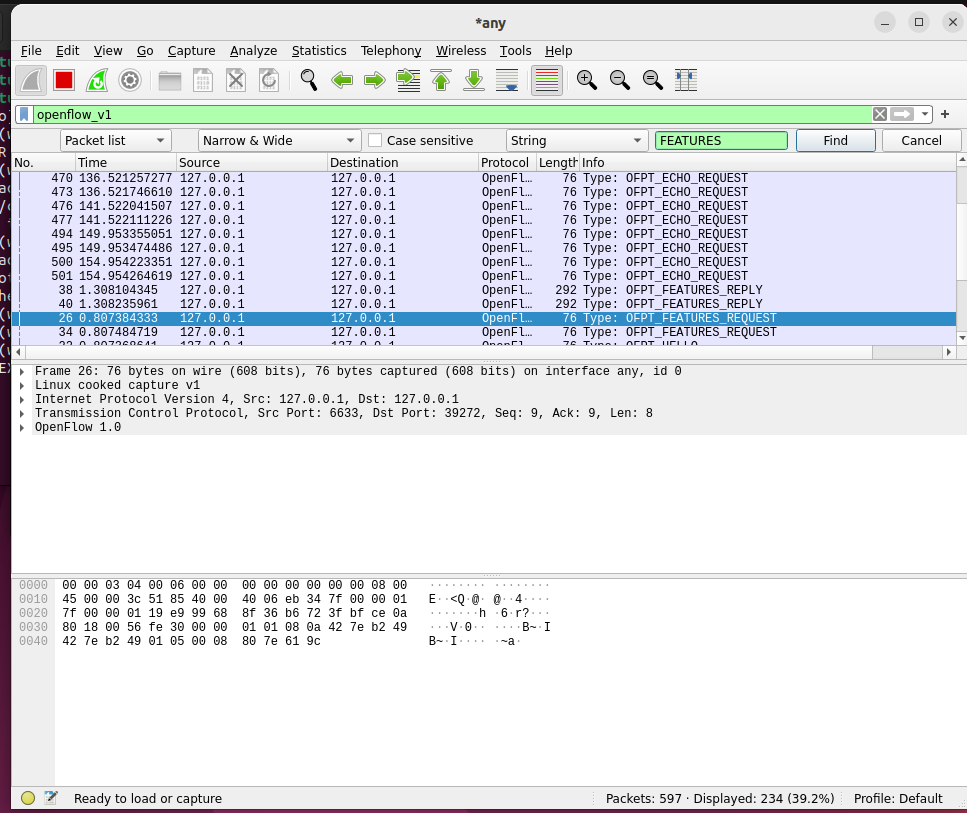Open the Wireless menu
This screenshot has width=967, height=813.
[461, 51]
